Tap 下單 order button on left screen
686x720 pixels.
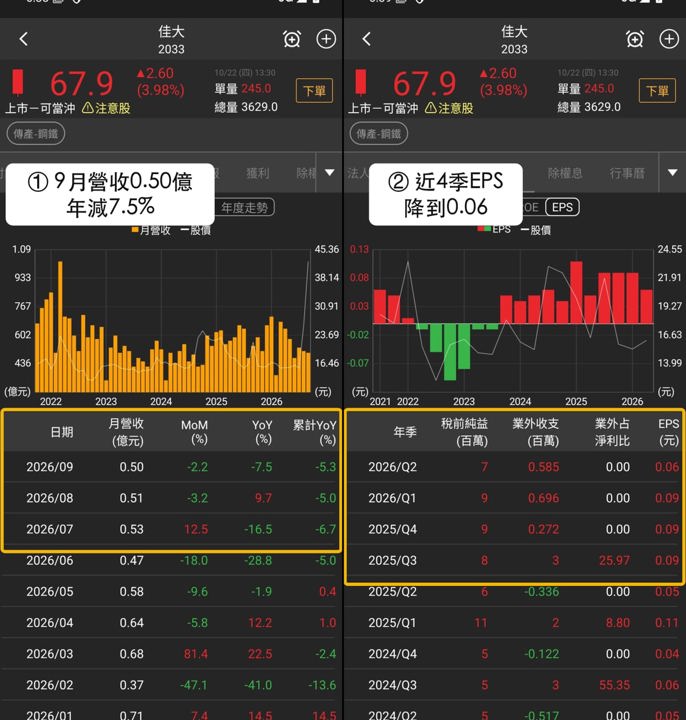(x=315, y=90)
